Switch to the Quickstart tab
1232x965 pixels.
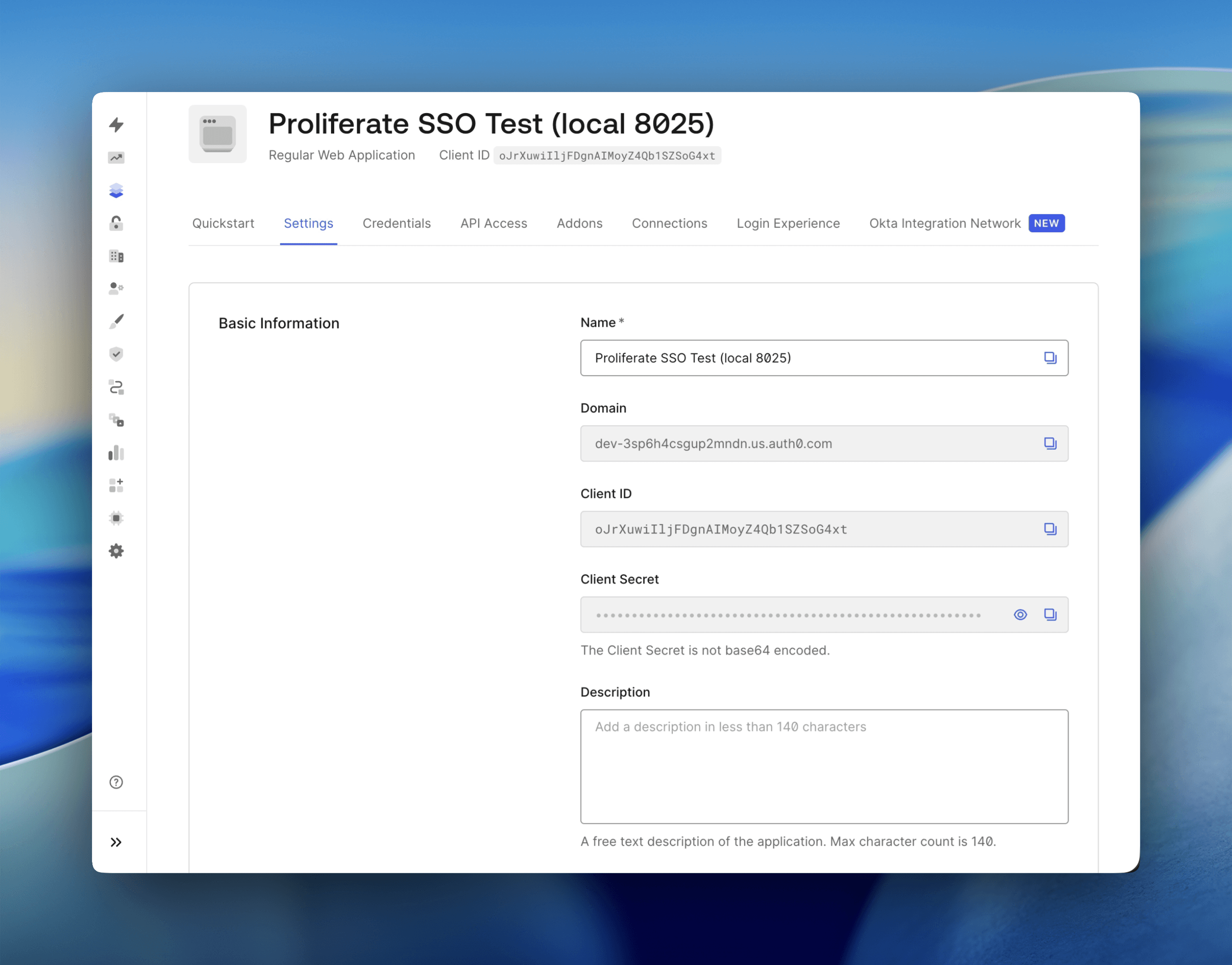tap(223, 223)
